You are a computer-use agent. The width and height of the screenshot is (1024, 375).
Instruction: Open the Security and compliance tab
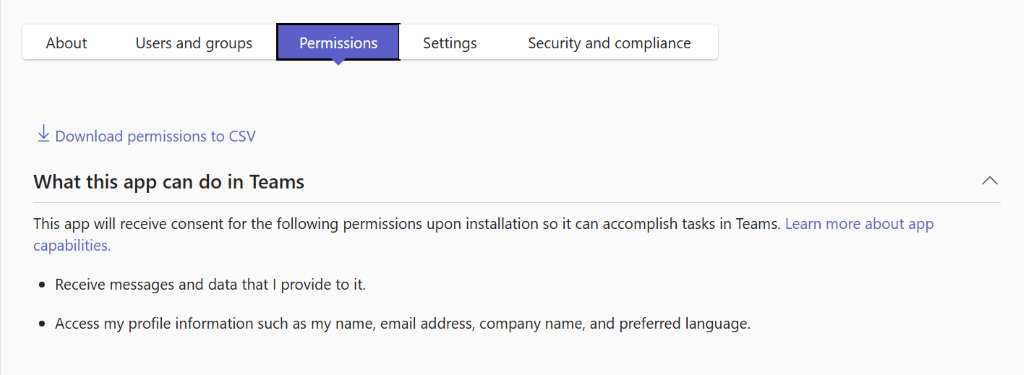609,43
